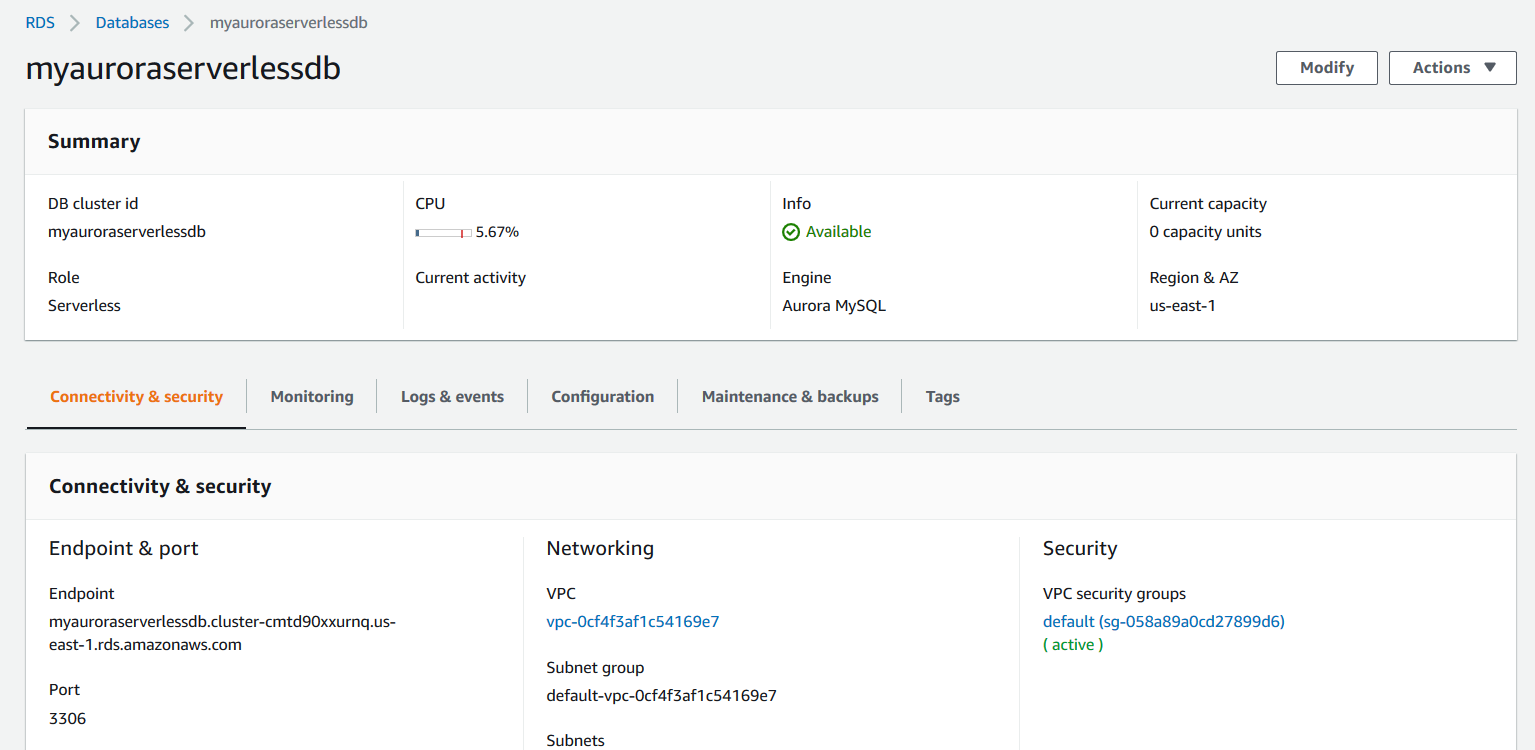Viewport: 1535px width, 750px height.
Task: Click the CPU utilization bar
Action: click(443, 233)
